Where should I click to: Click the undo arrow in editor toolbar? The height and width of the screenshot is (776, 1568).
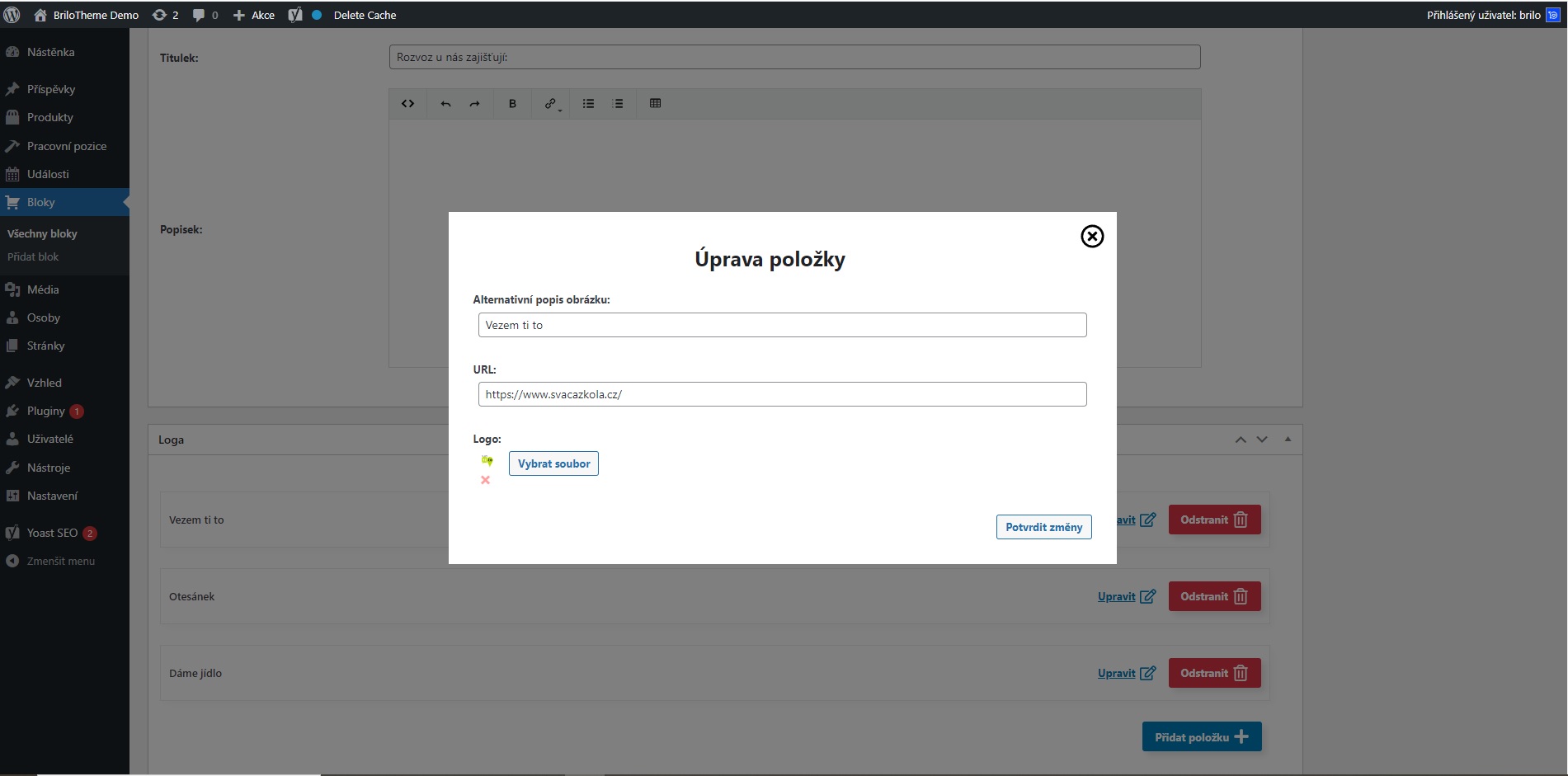(445, 104)
